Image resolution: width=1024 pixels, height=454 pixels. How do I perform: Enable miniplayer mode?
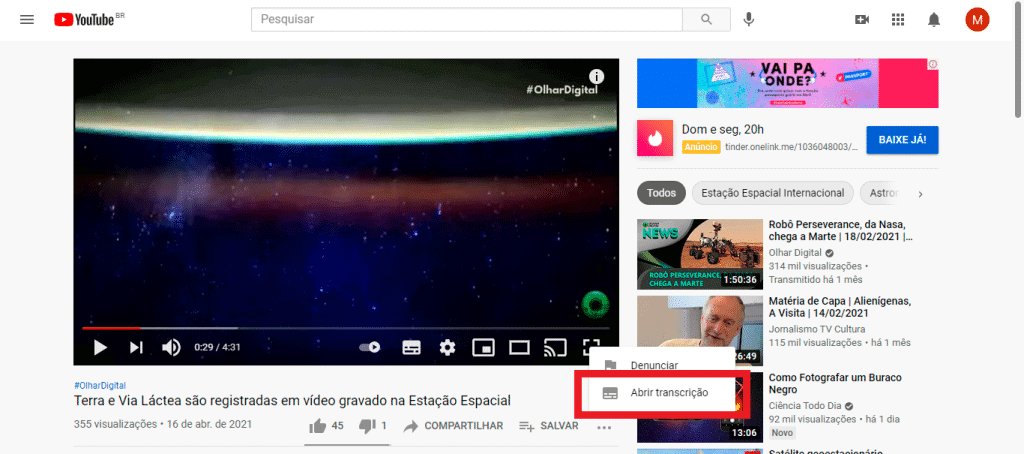click(x=483, y=347)
